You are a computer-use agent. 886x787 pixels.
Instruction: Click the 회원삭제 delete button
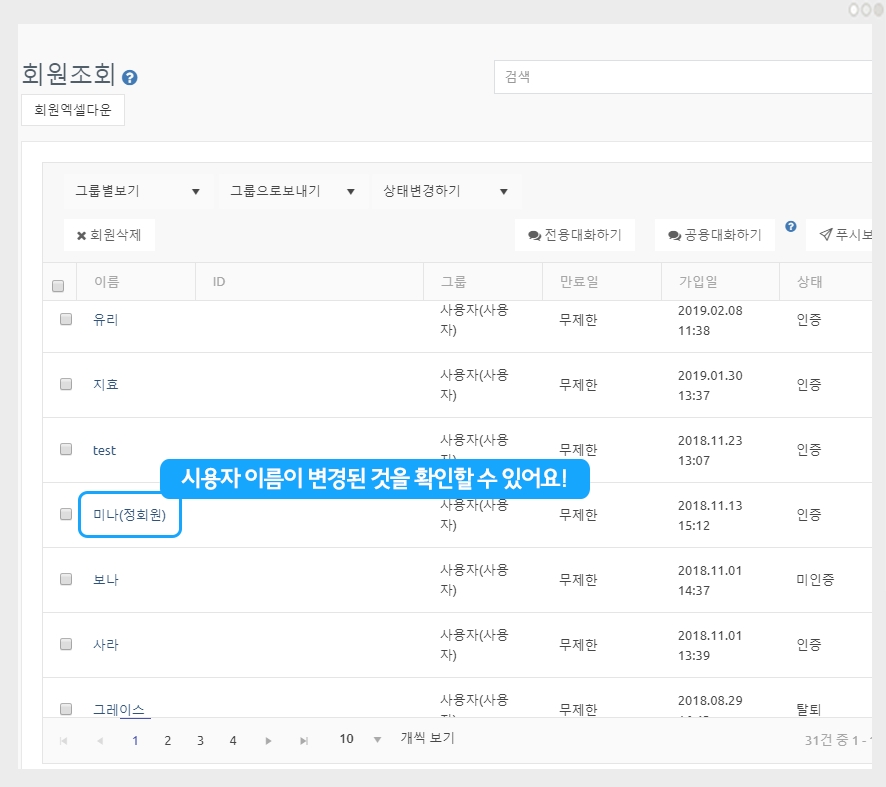(x=109, y=235)
